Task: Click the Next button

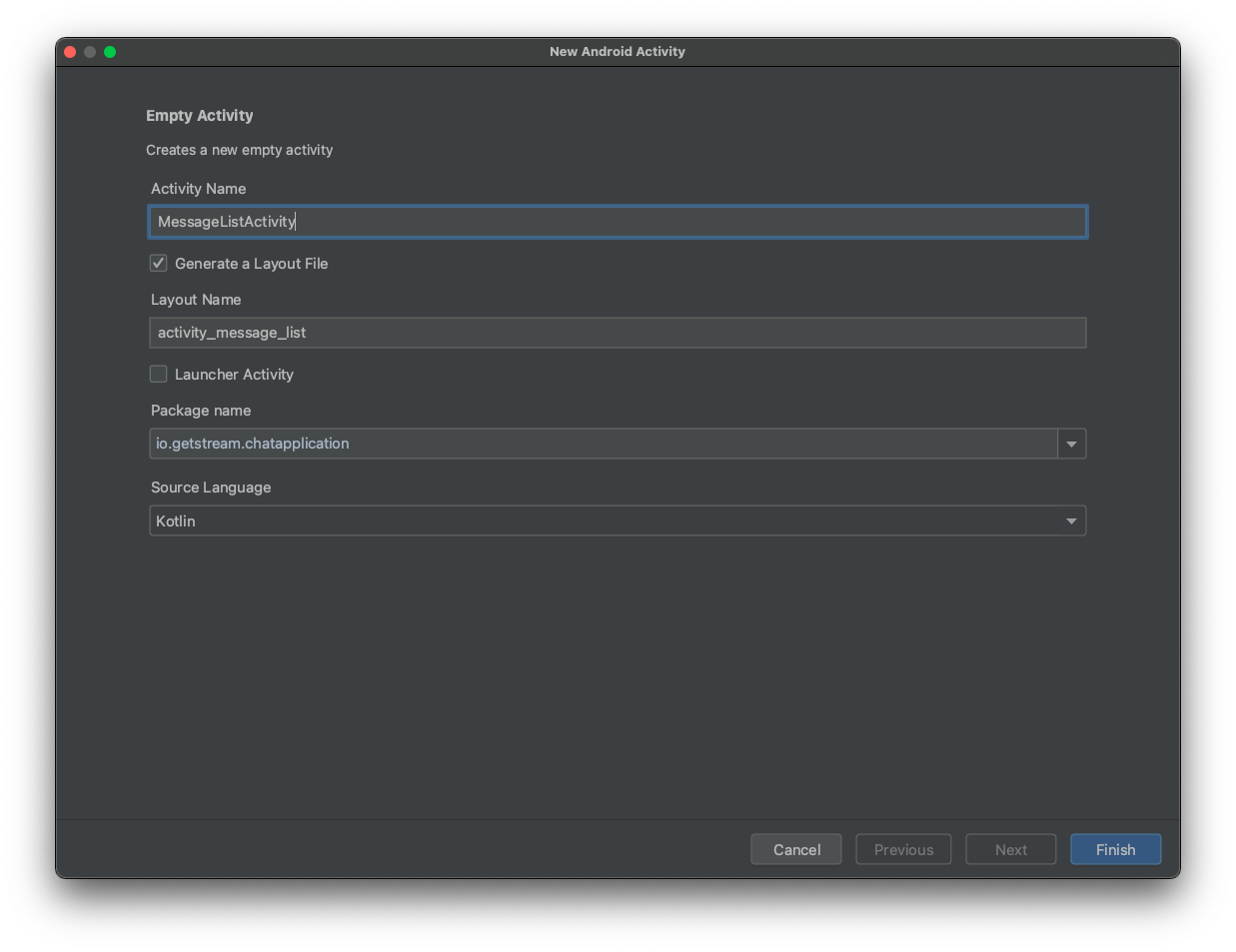Action: click(1011, 849)
